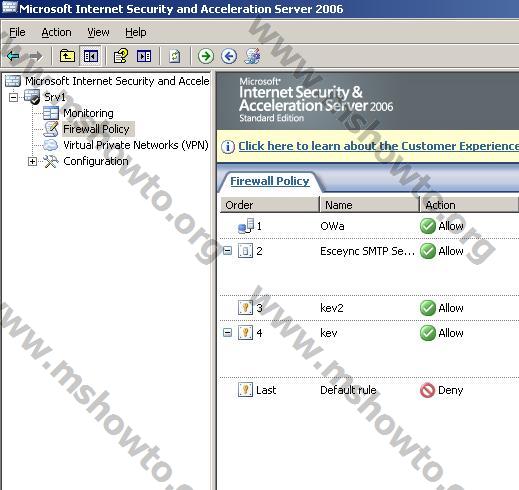Toggle the Show/Hide Console Tree icon
Image resolution: width=519 pixels, height=490 pixels.
pos(91,56)
